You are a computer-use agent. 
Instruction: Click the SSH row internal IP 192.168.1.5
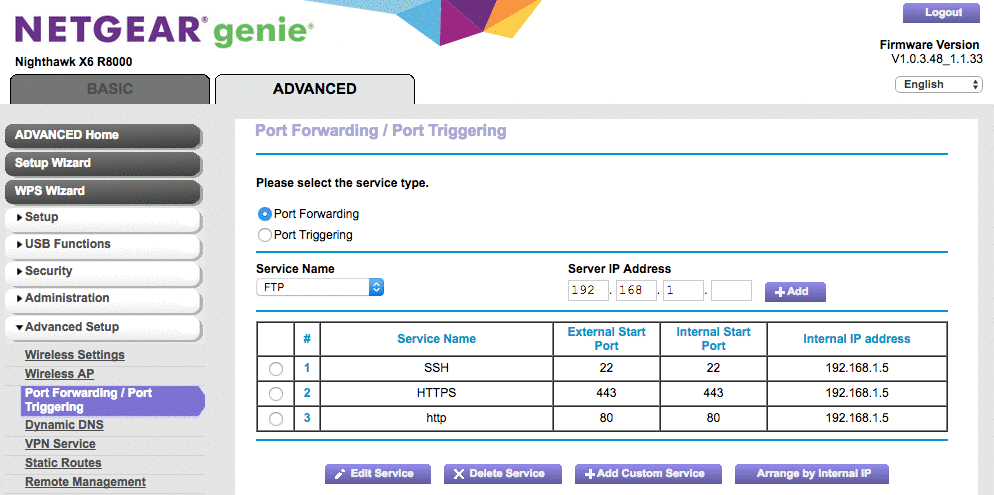tap(857, 368)
